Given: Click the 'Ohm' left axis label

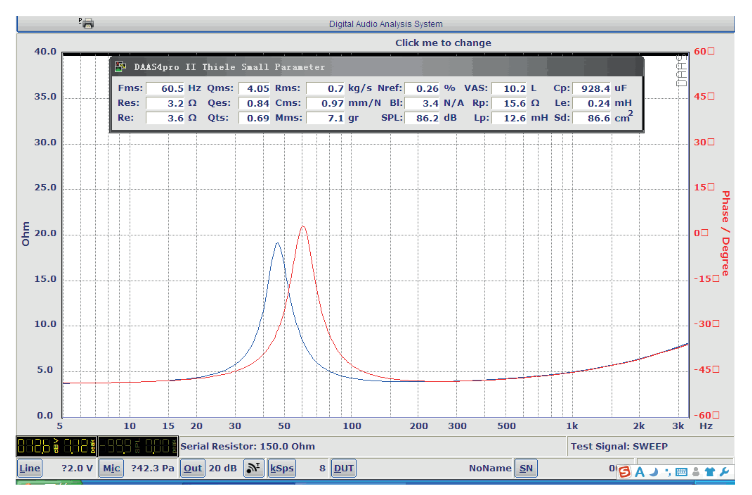Looking at the screenshot, I should point(25,234).
